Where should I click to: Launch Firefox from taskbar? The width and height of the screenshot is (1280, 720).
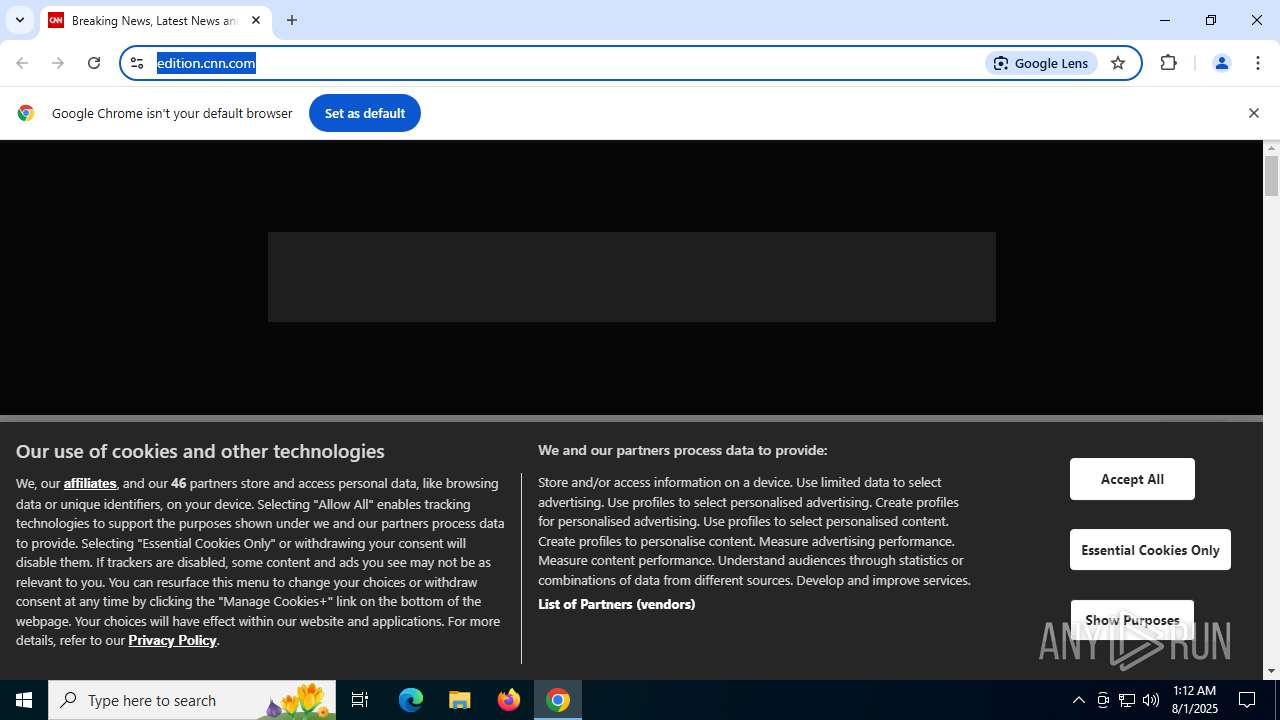pyautogui.click(x=509, y=700)
